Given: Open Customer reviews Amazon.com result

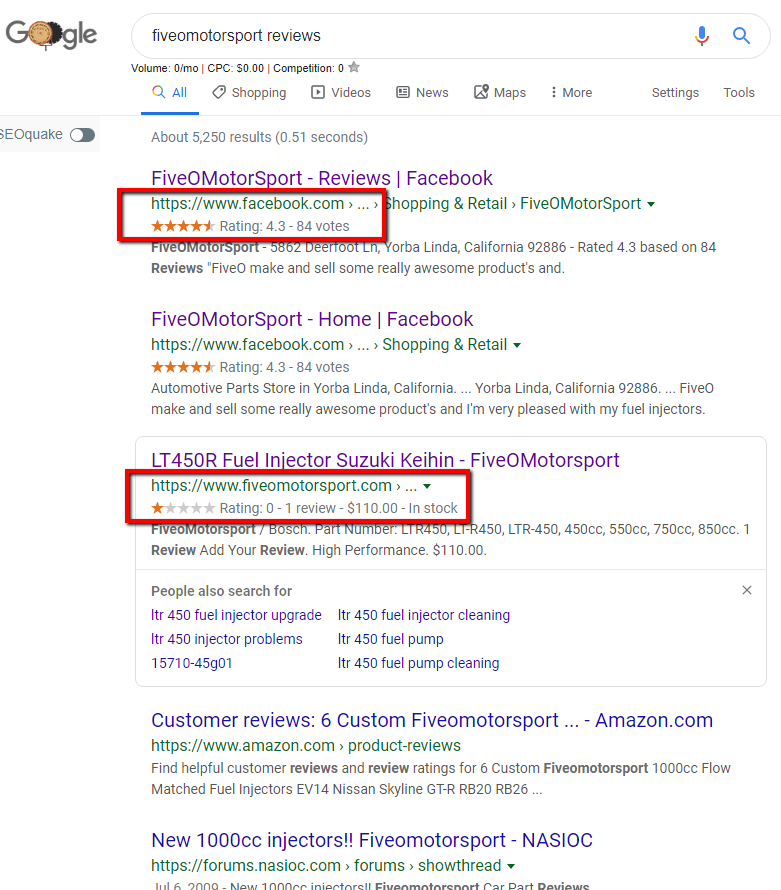Looking at the screenshot, I should pyautogui.click(x=432, y=720).
